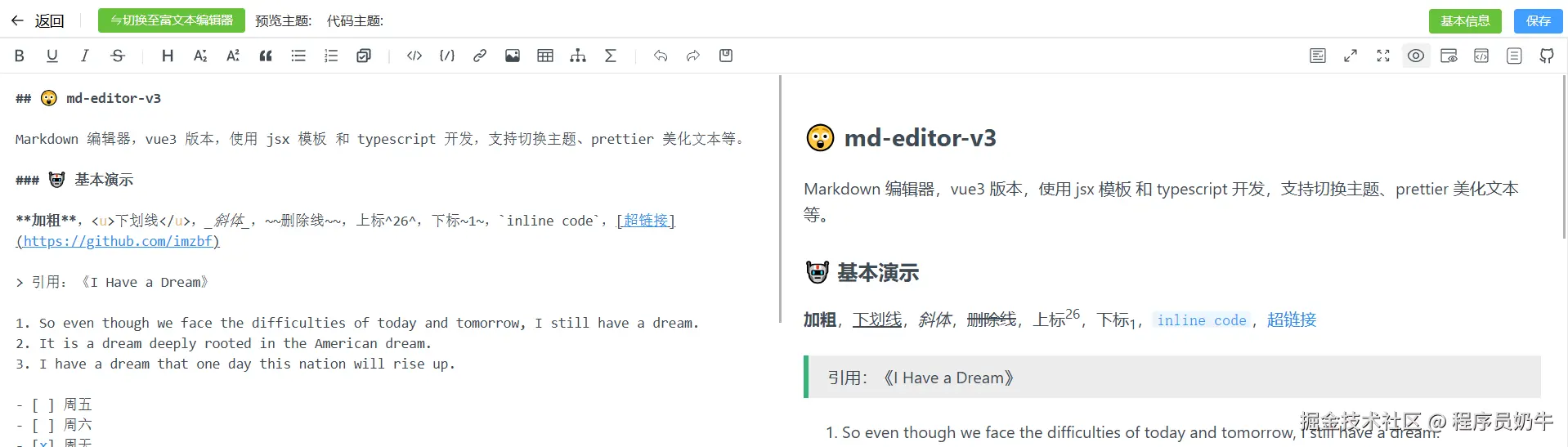Click the 预览主题 label

283,21
